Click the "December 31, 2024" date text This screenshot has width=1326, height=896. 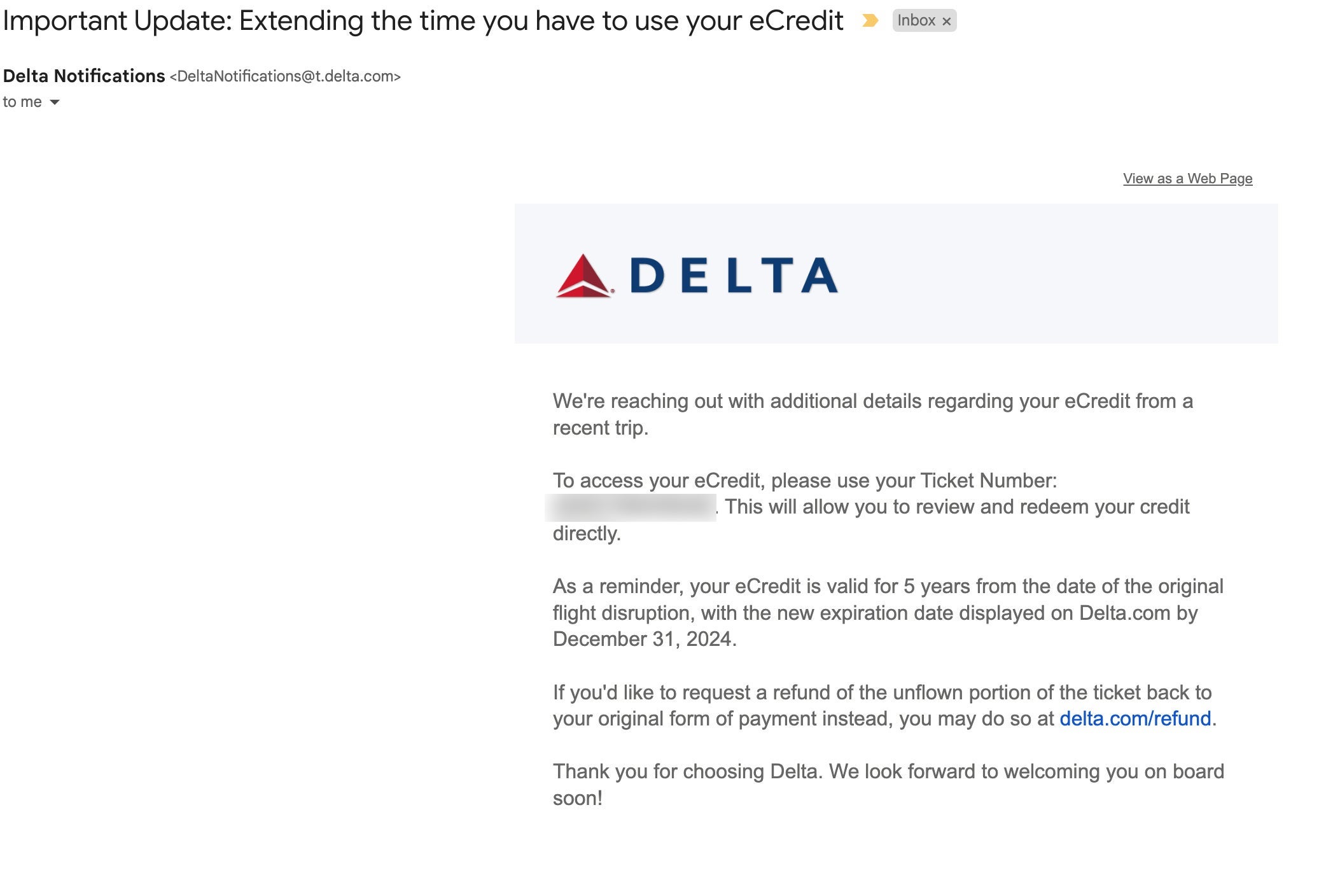point(644,640)
